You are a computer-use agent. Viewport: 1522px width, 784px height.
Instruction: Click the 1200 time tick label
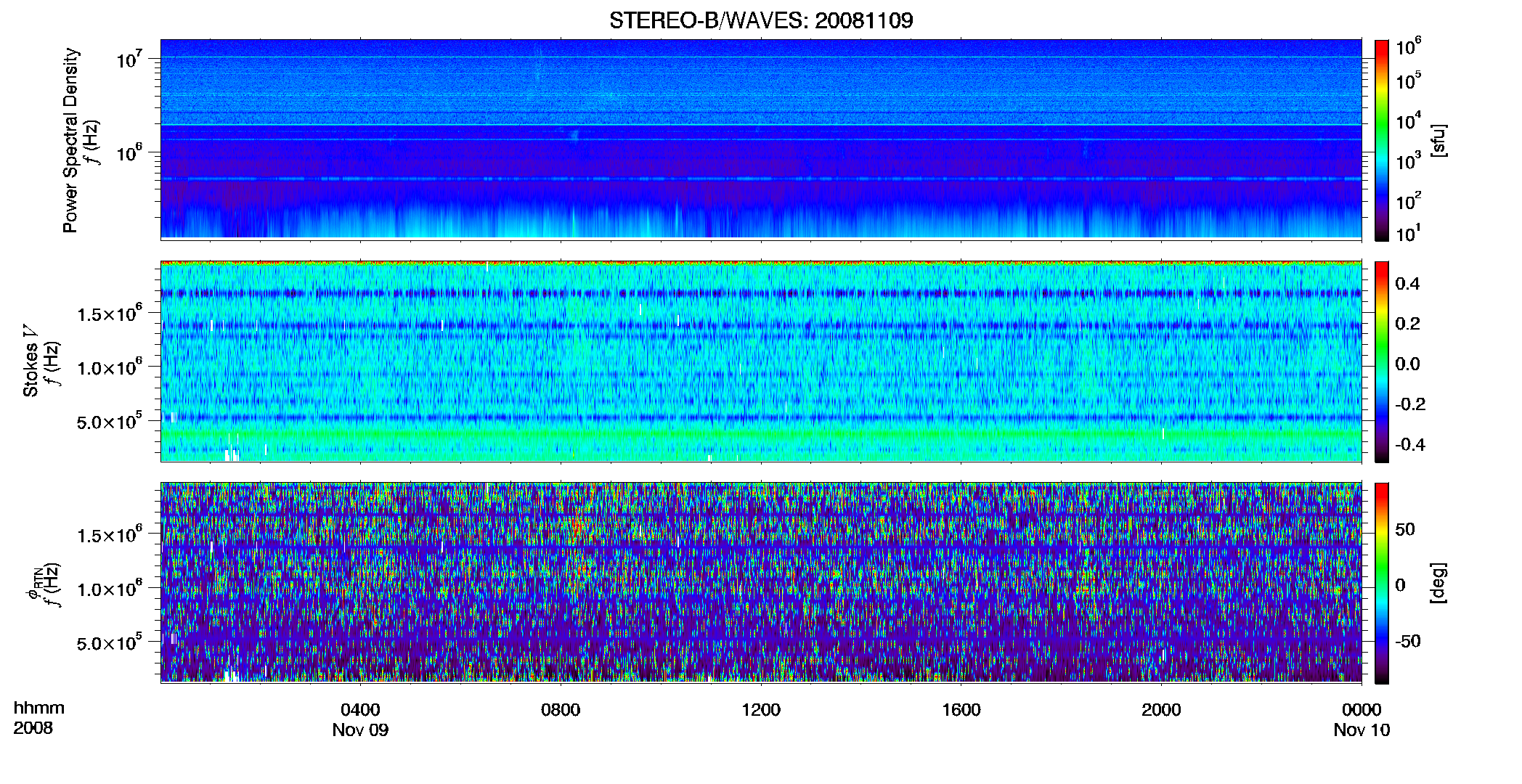[x=761, y=709]
